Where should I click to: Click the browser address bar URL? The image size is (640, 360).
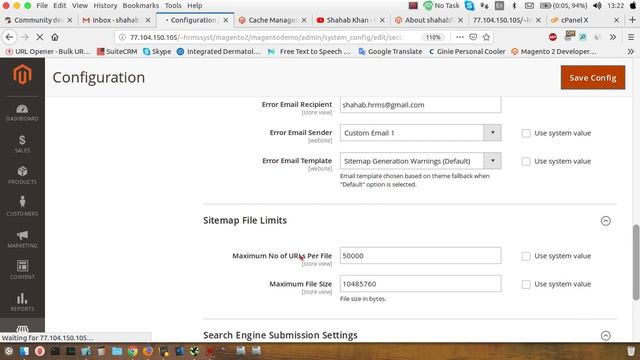coord(267,37)
